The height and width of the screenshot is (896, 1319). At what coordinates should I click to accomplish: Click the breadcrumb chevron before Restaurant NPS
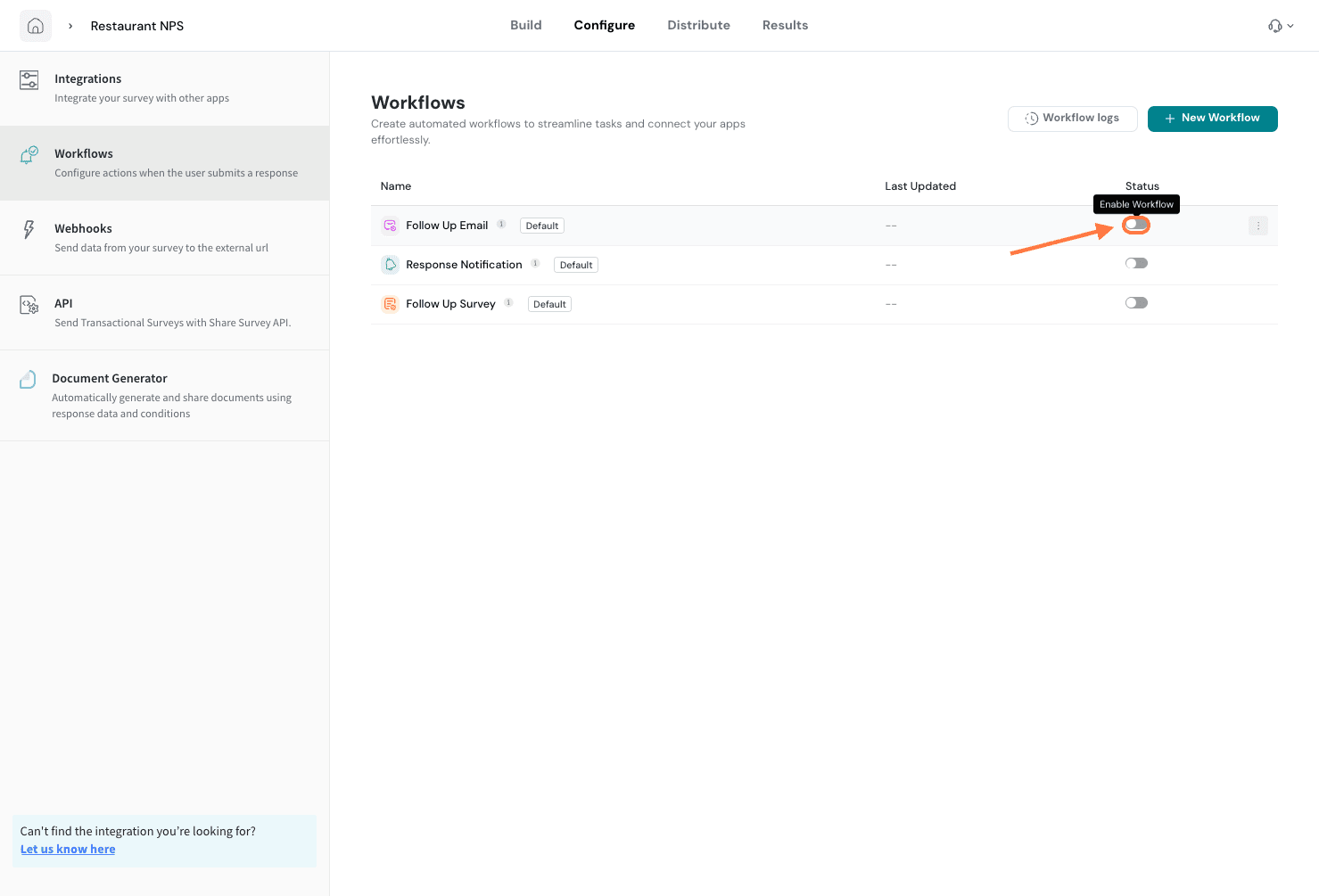coord(70,26)
